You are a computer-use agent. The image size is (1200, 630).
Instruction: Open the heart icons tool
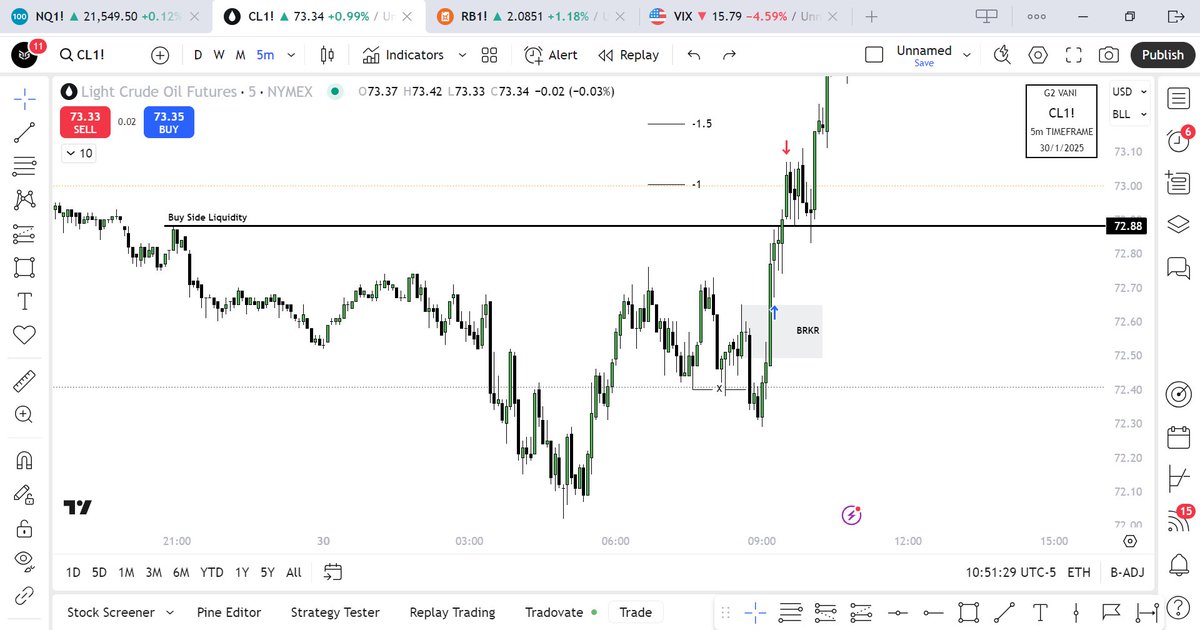pos(25,335)
